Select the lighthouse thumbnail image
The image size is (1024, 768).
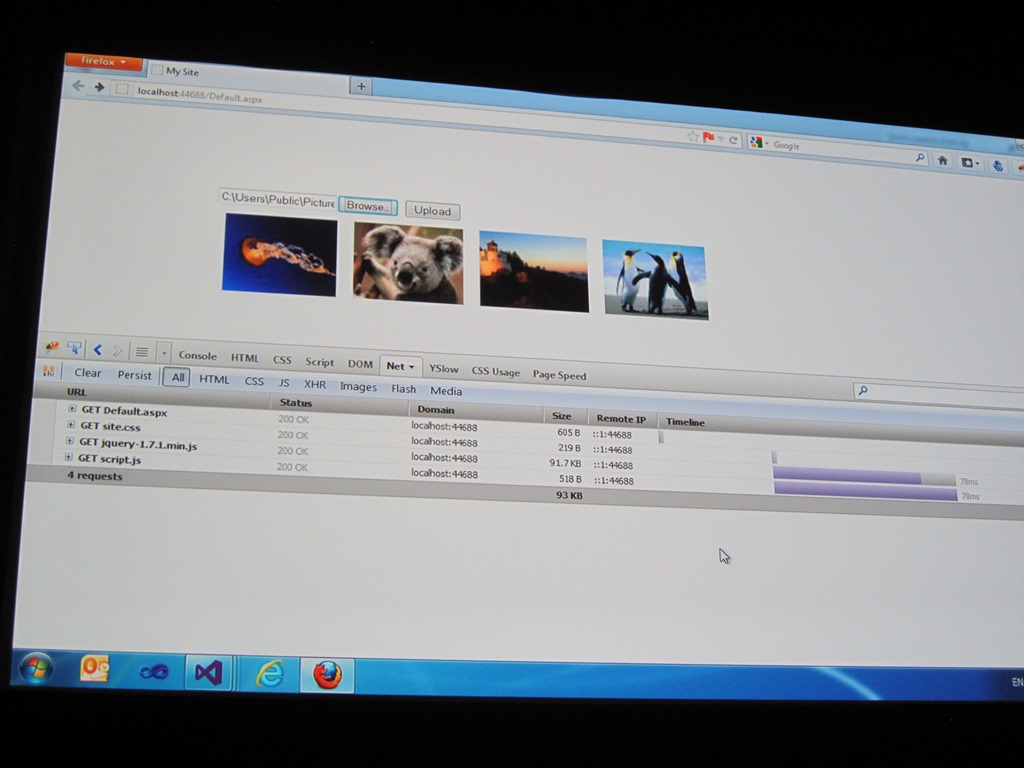(534, 271)
